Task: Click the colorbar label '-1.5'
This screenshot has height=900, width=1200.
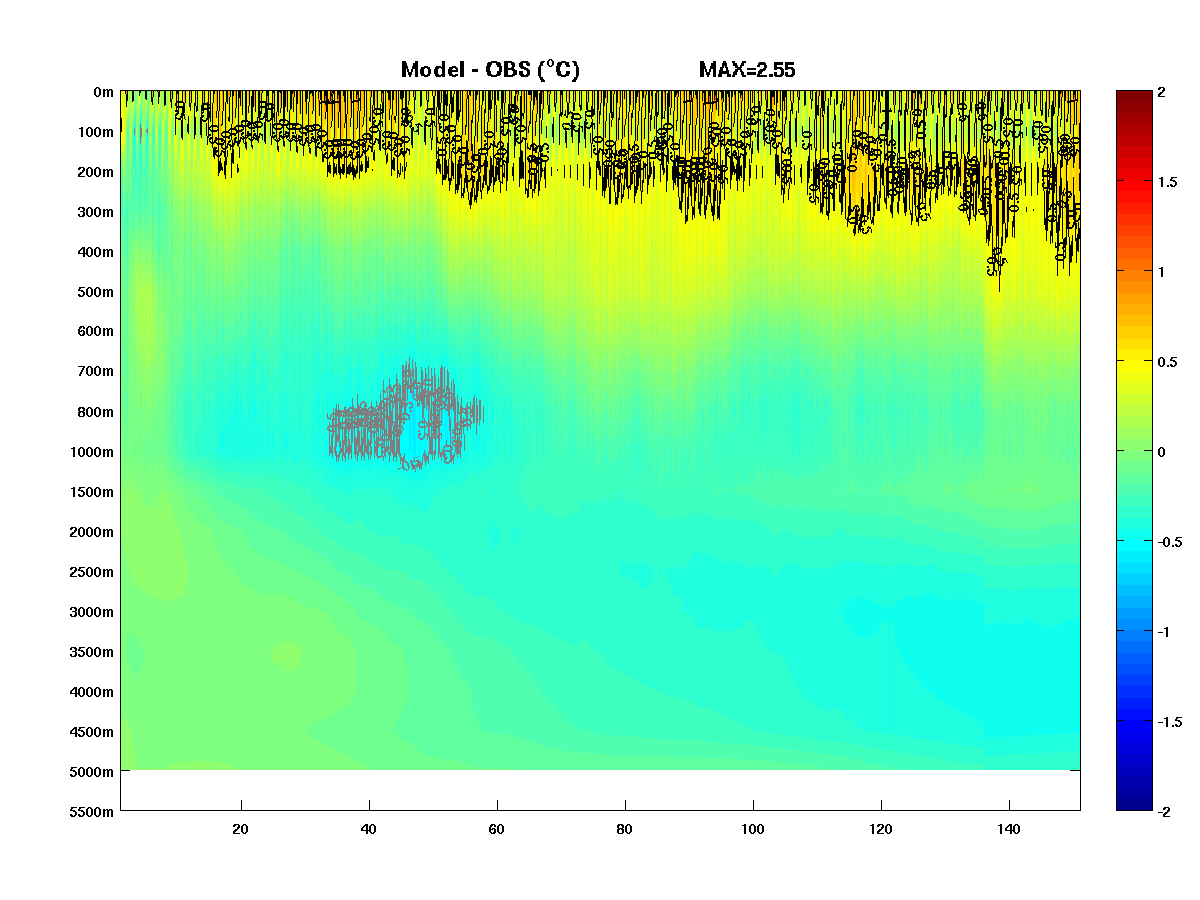Action: [1169, 722]
